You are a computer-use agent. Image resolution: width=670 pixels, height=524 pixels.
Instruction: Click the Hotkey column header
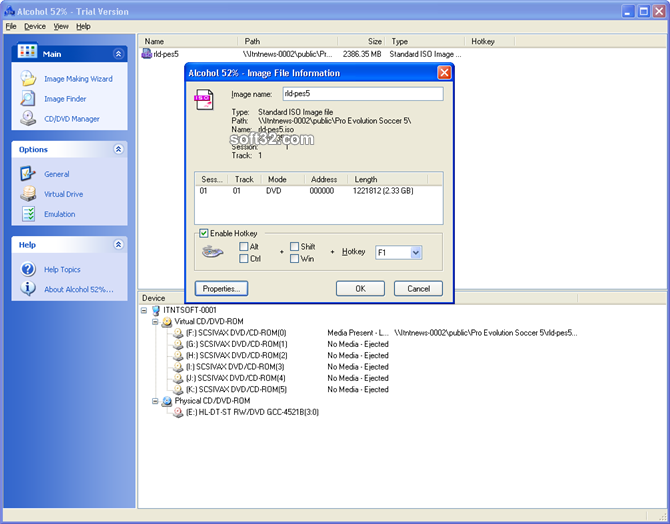point(489,41)
